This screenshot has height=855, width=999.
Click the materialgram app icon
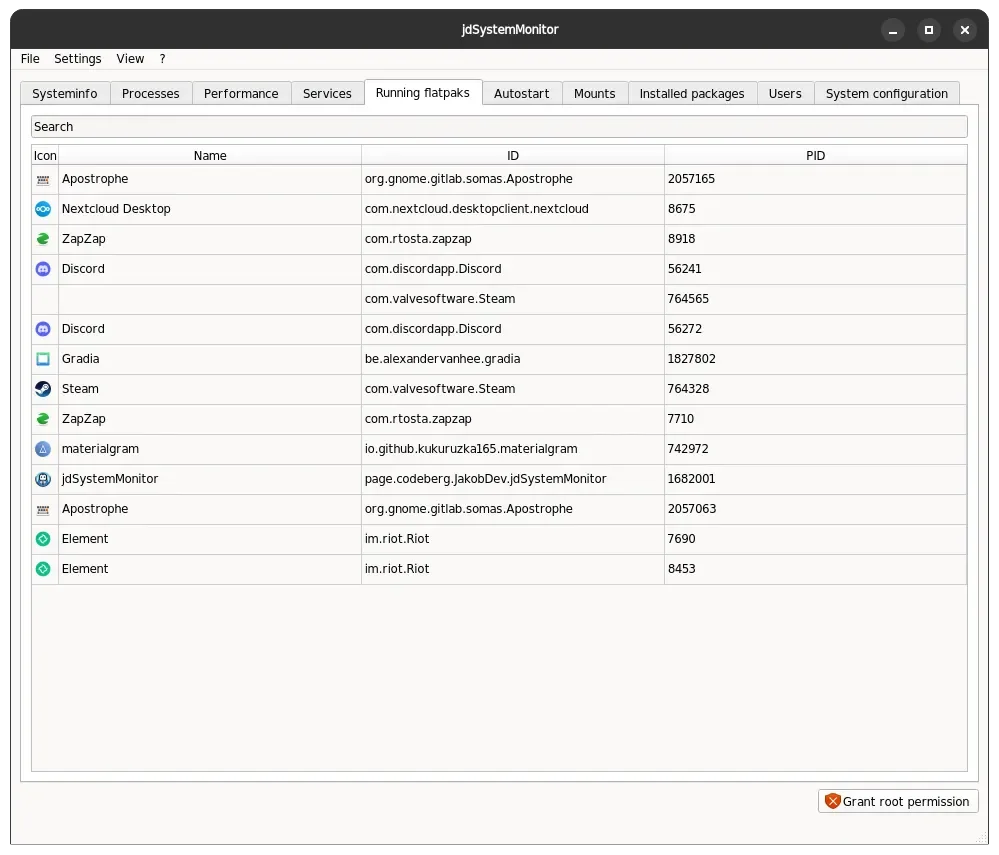[43, 449]
